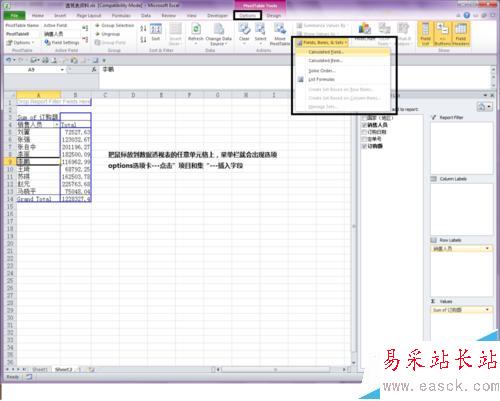500x401 pixels.
Task: Toggle the Field Headers show button
Action: click(461, 34)
